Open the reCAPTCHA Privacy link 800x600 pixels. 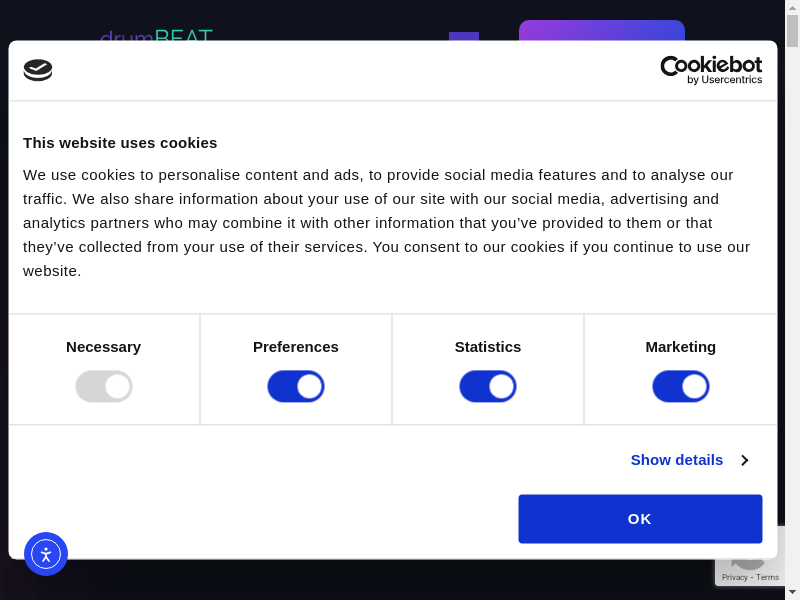point(735,577)
